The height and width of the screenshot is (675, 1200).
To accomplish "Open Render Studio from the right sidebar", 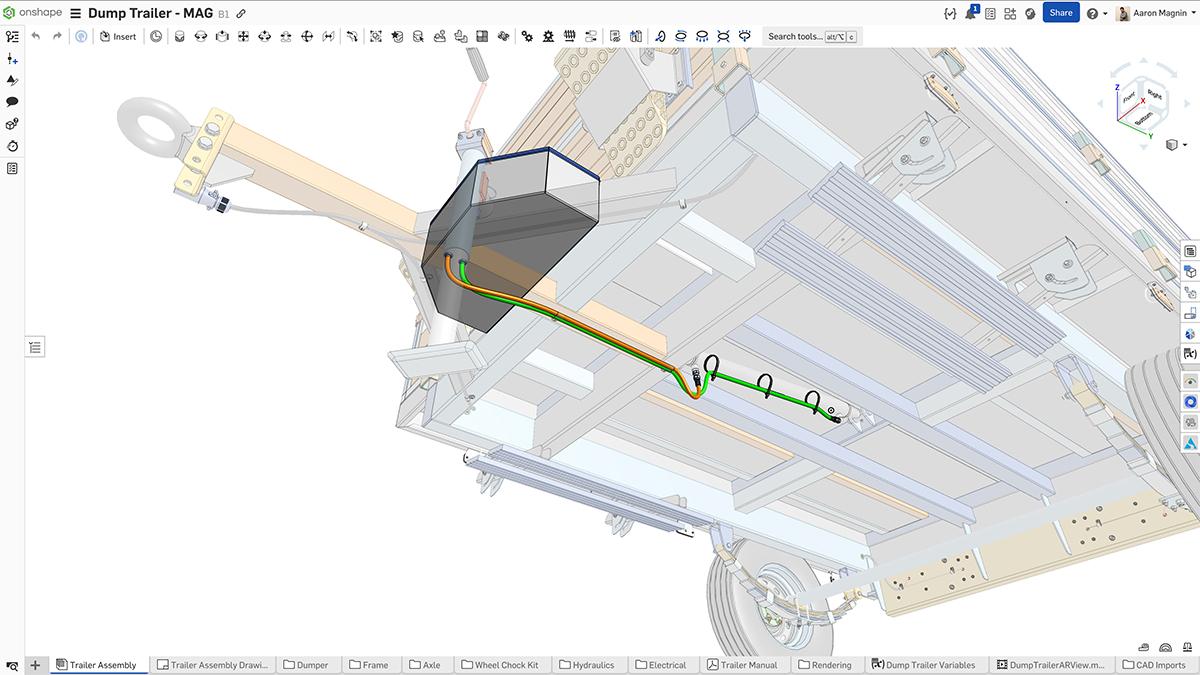I will tap(1190, 400).
